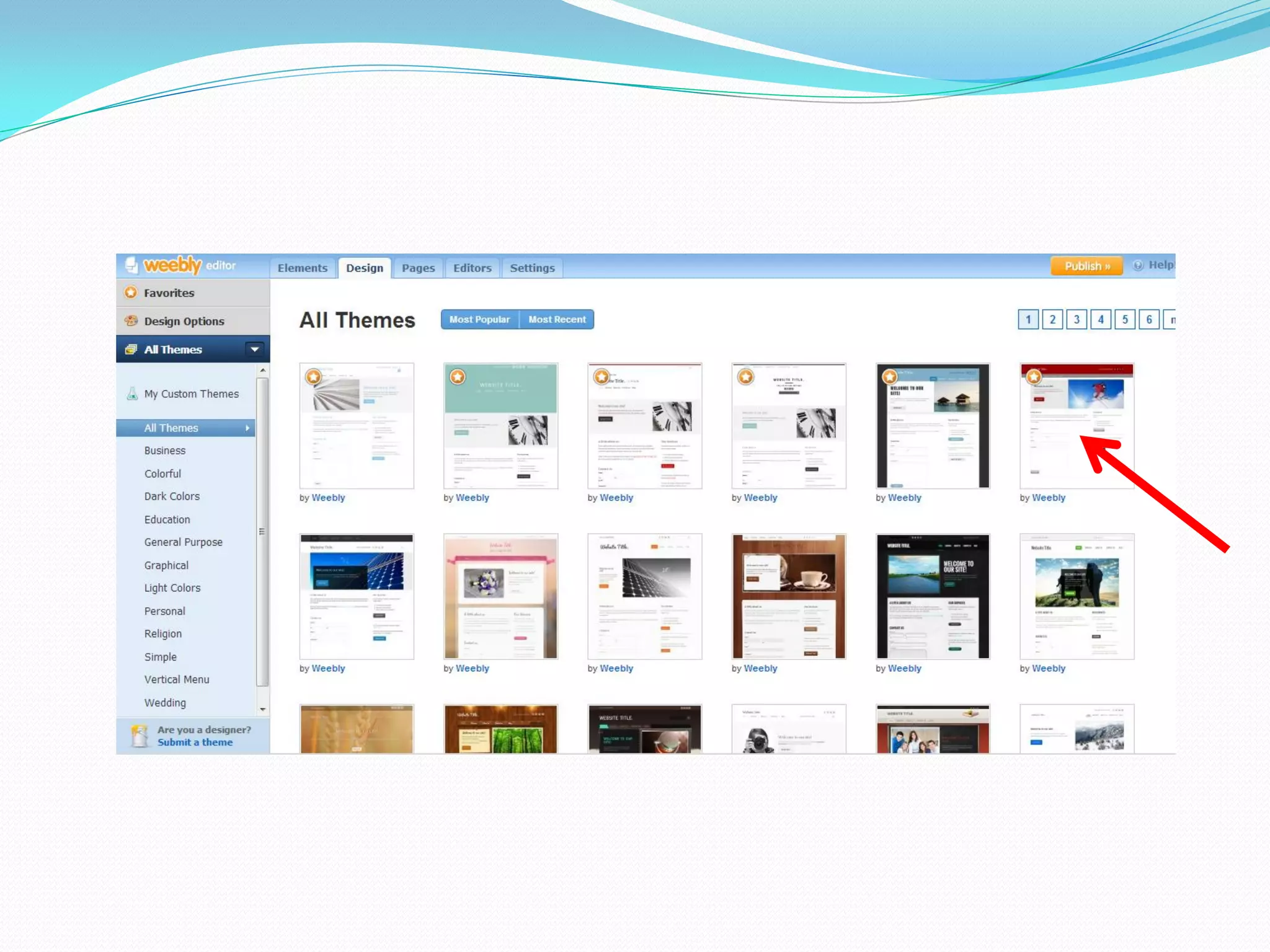Choose the coffee cup wood theme thumbnail
Viewport: 1270px width, 952px height.
click(x=788, y=596)
